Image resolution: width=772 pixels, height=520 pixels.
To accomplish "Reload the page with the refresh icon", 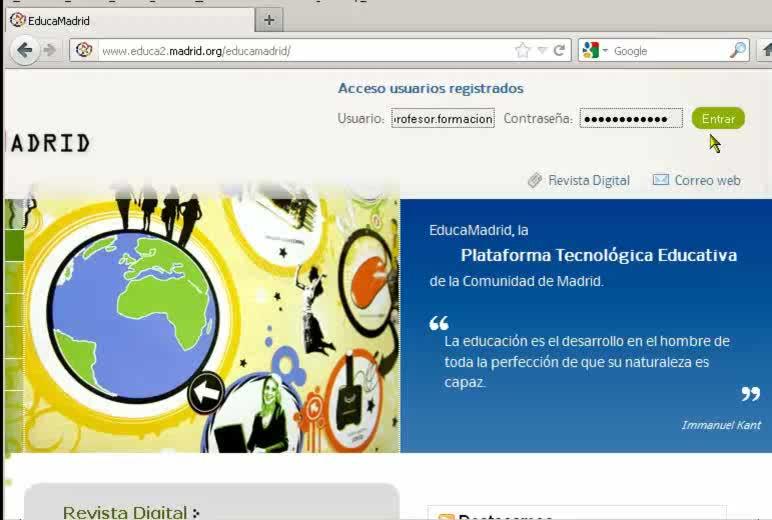I will pos(559,50).
